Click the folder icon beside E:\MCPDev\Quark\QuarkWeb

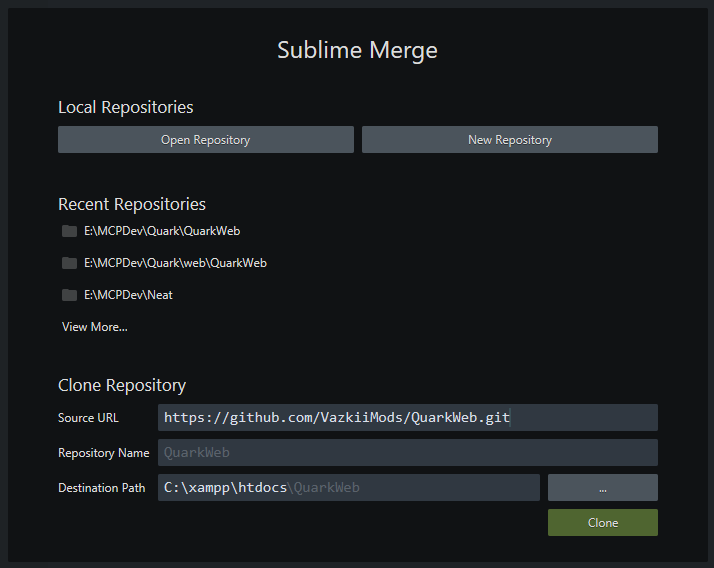point(69,231)
